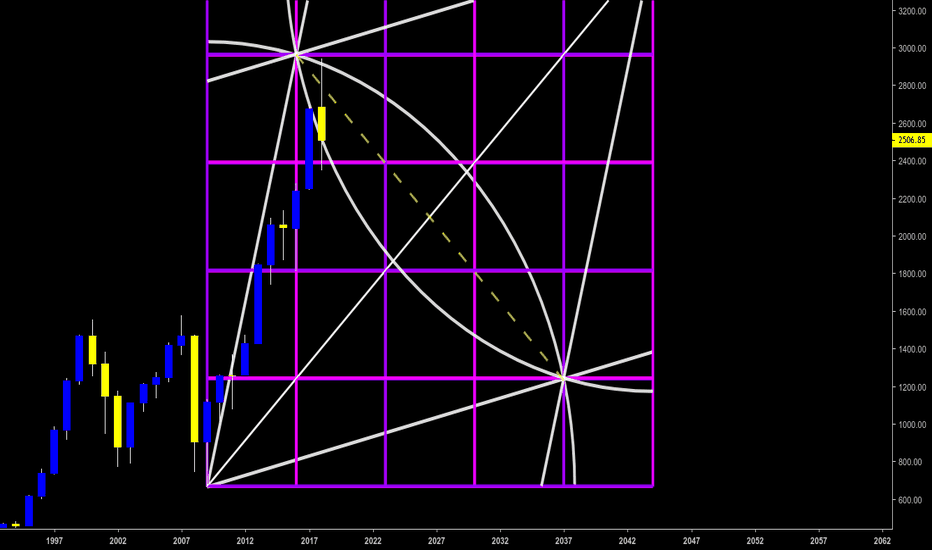
Task: Select the blue 2013 candlestick
Action: (x=258, y=304)
